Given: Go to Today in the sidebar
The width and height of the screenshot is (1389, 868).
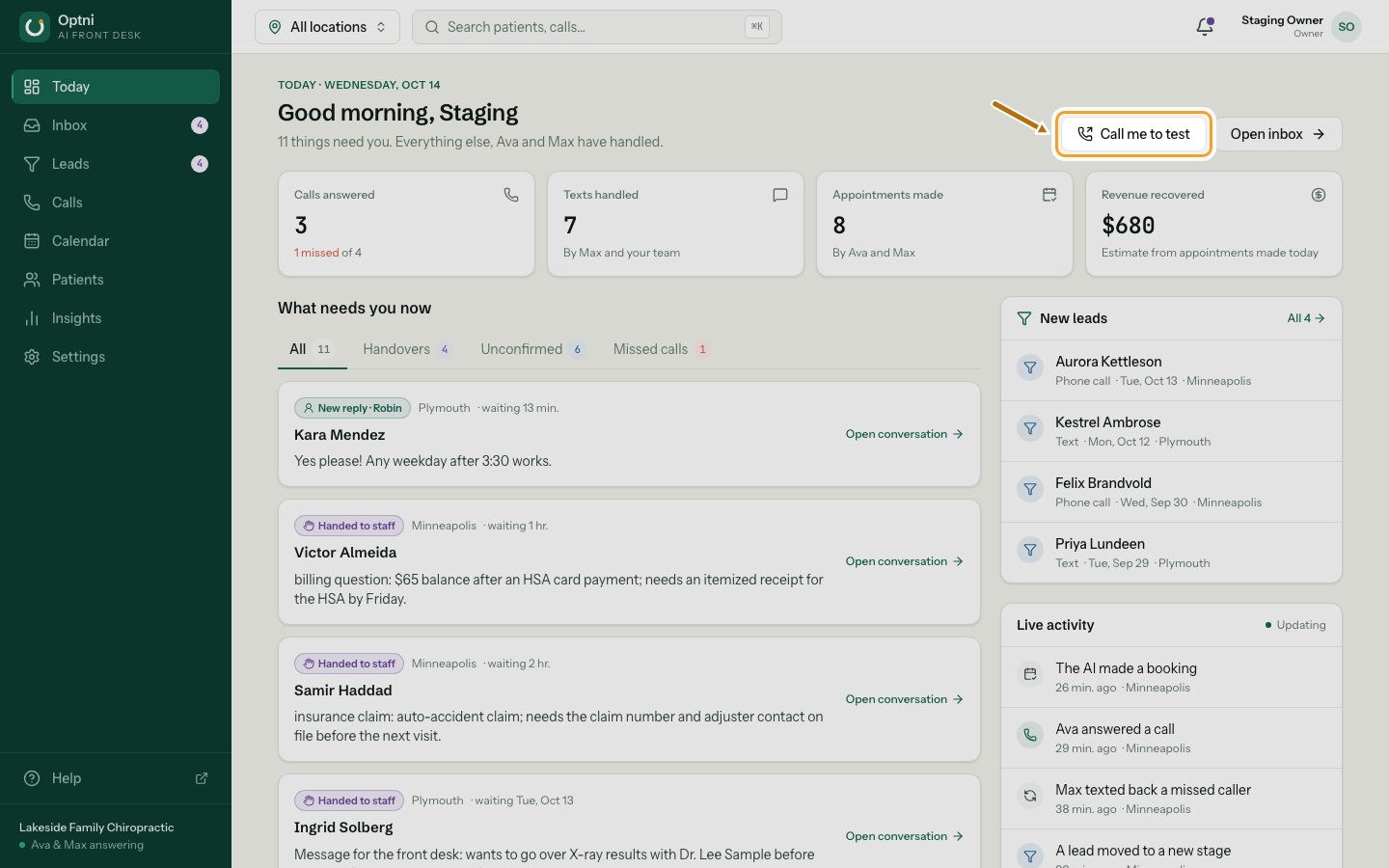Looking at the screenshot, I should tap(116, 87).
